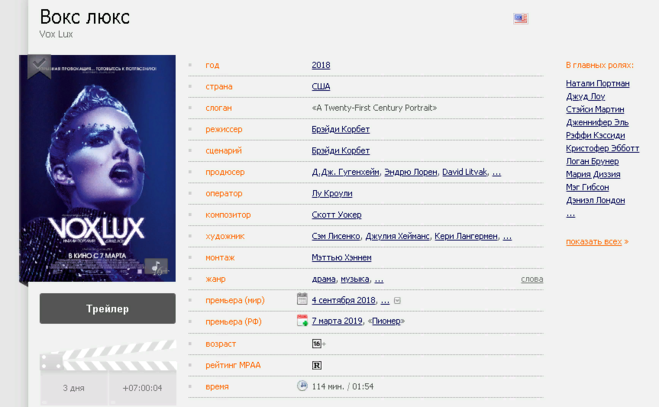Select the слоган text A Twenty-First Century Portrait
Viewport: 659px width, 407px height.
pyautogui.click(x=374, y=108)
